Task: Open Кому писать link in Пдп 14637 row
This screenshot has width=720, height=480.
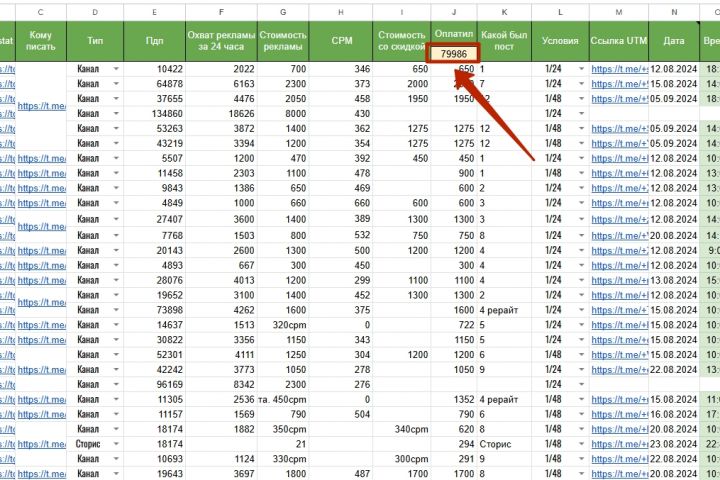Action: coord(41,325)
